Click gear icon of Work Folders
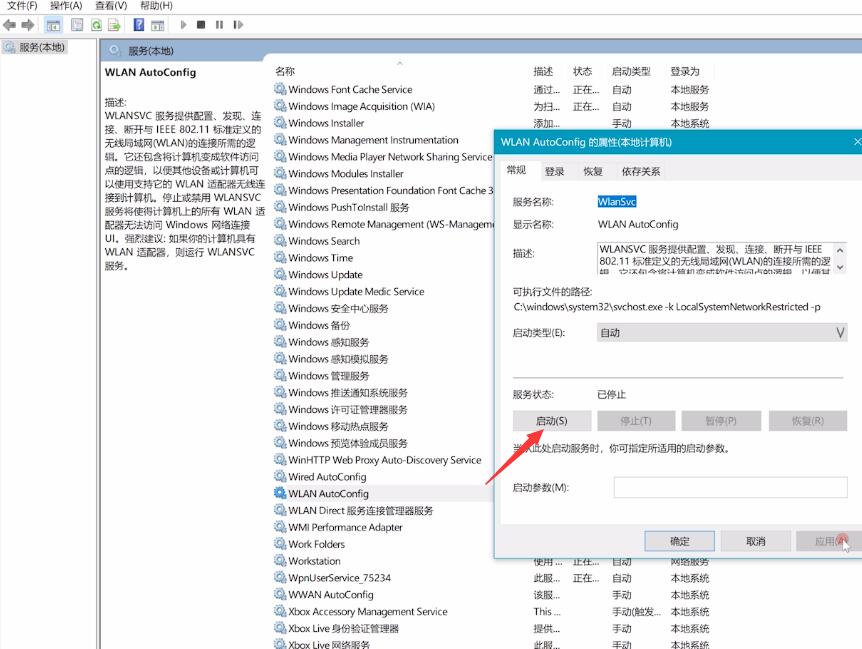Screen dimensions: 862x649 click(280, 543)
